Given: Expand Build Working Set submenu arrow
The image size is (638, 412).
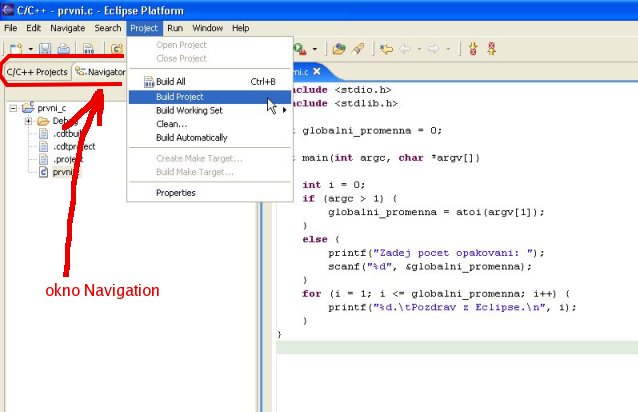Looking at the screenshot, I should click(285, 110).
